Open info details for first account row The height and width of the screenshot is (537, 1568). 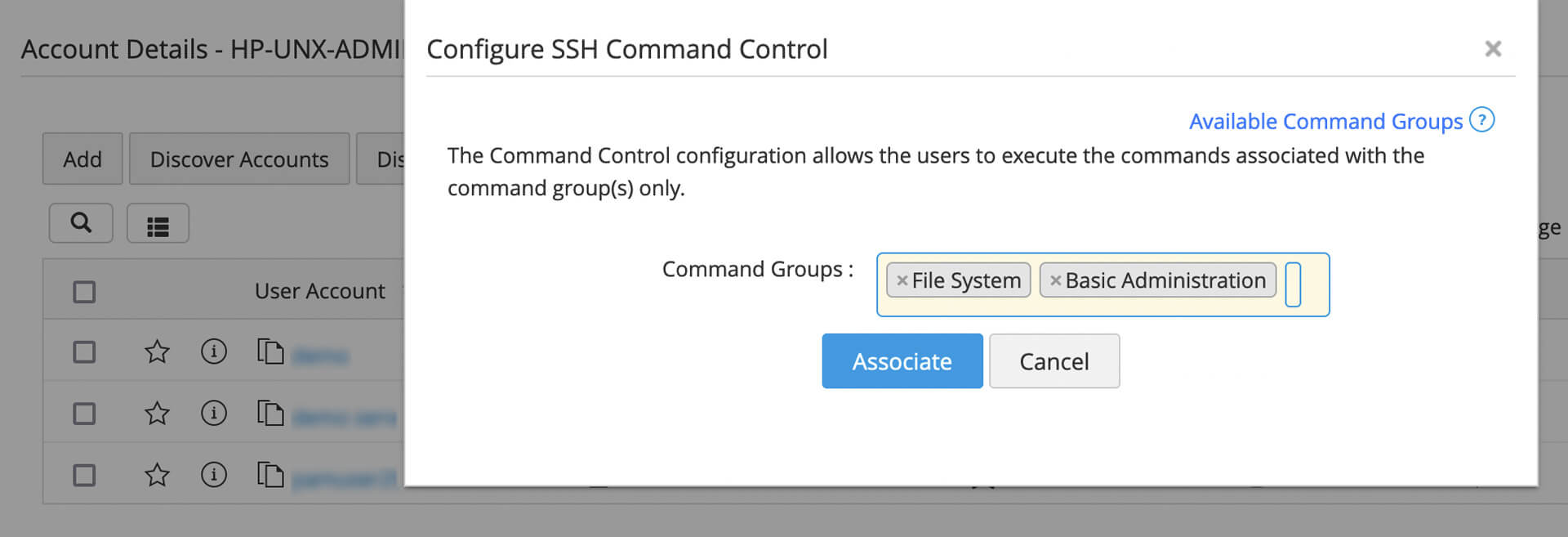pos(214,351)
